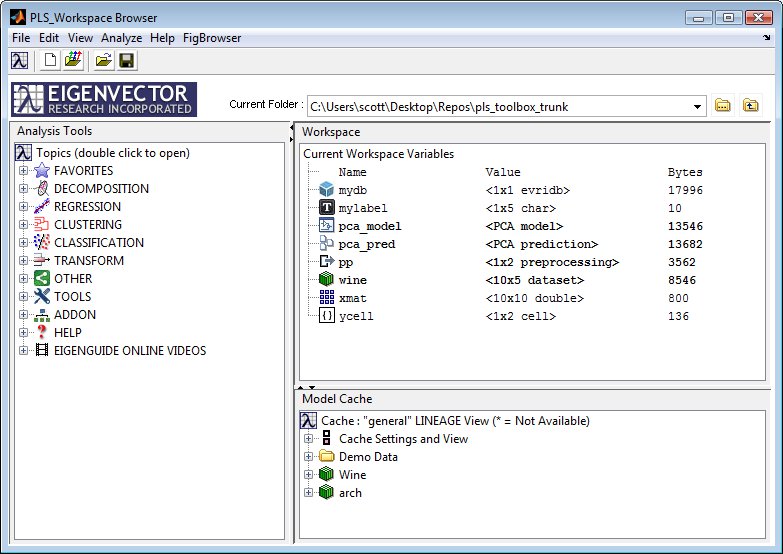Select the EIGENGUIDE ONLINE VIDEOS item
This screenshot has width=783, height=554.
coord(130,351)
